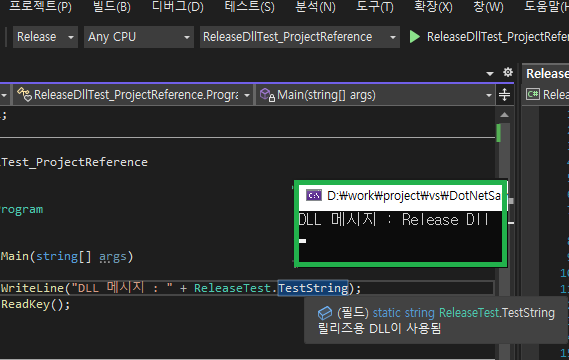Open the 프로젝트(P) menu
The image size is (569, 360).
coord(40,7)
